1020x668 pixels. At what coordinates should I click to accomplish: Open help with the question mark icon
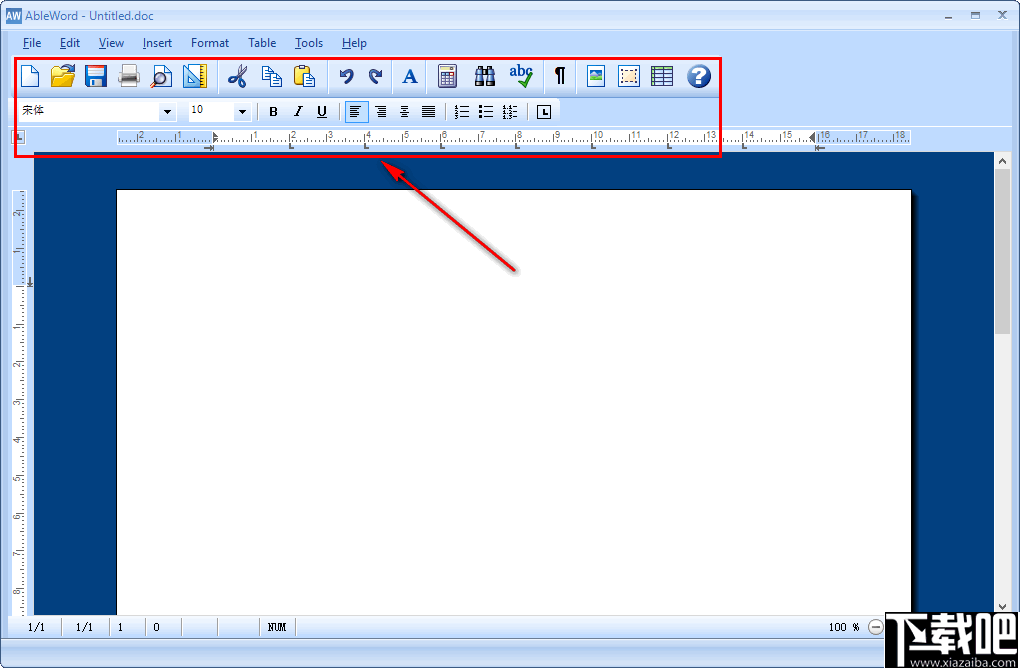pos(699,76)
